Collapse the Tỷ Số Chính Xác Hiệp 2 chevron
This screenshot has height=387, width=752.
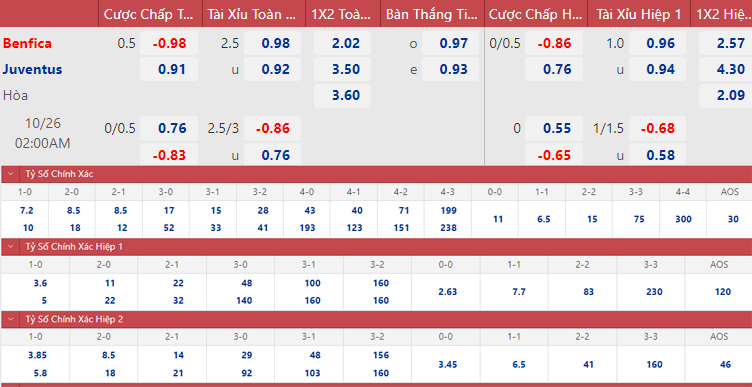click(x=10, y=319)
